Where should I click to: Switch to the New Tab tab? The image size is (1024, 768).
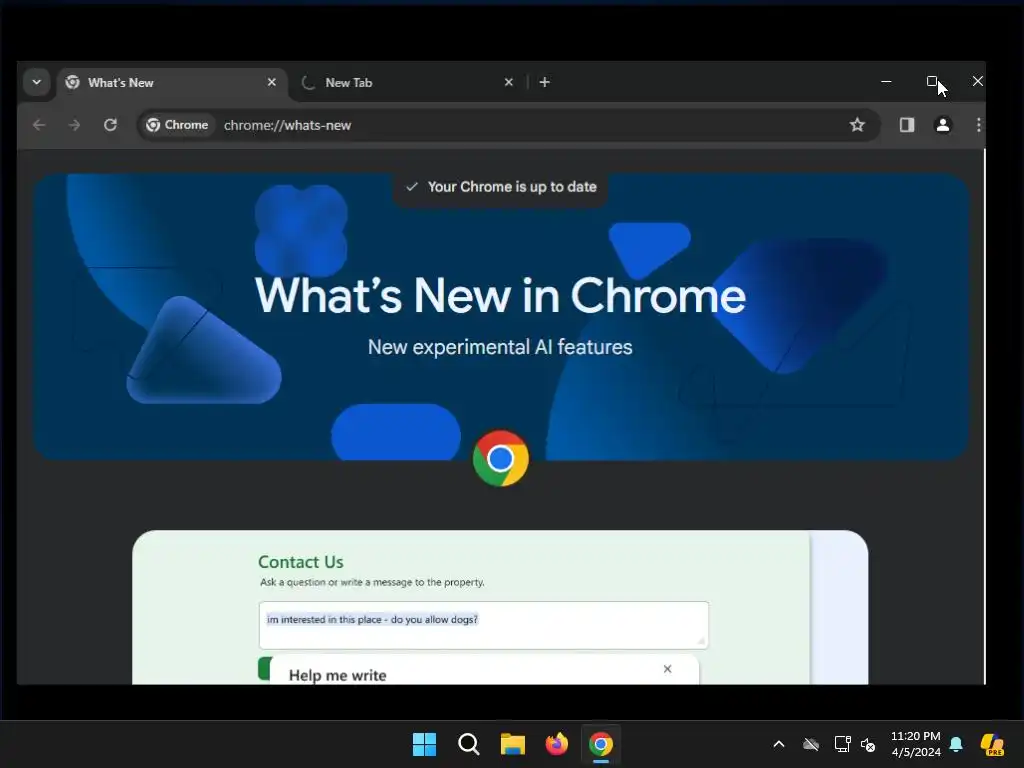pyautogui.click(x=405, y=83)
